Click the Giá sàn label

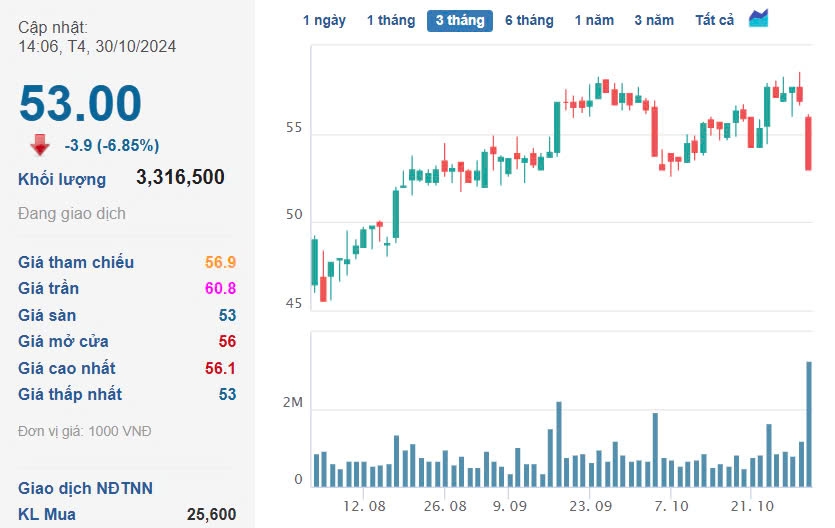tap(47, 315)
